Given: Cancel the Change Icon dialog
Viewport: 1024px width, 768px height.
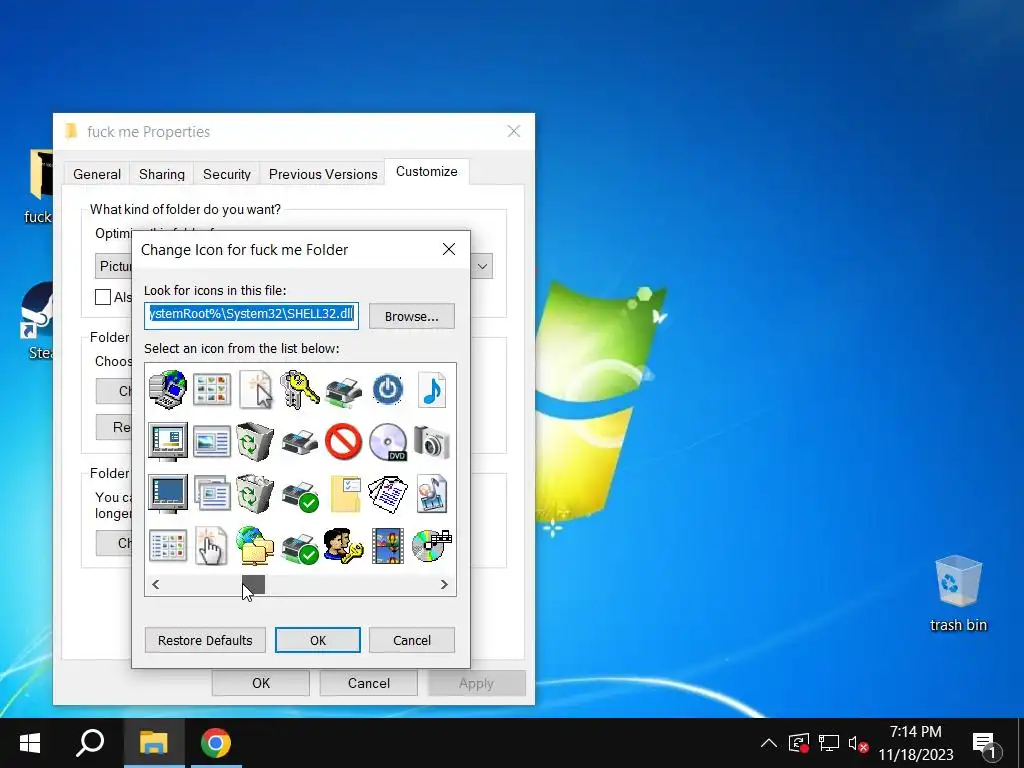Looking at the screenshot, I should click(x=411, y=640).
